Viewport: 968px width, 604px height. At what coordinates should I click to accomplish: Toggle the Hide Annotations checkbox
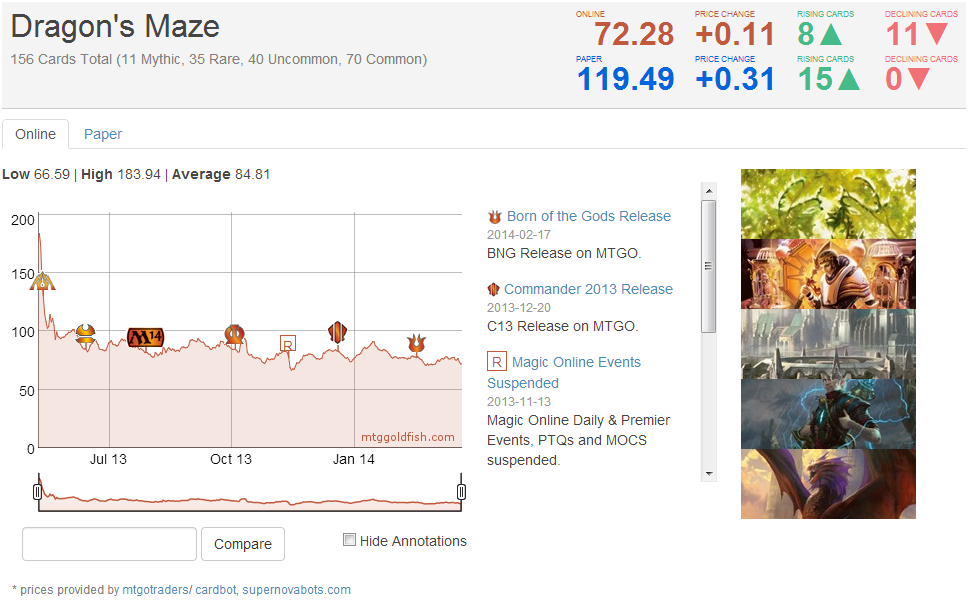349,540
